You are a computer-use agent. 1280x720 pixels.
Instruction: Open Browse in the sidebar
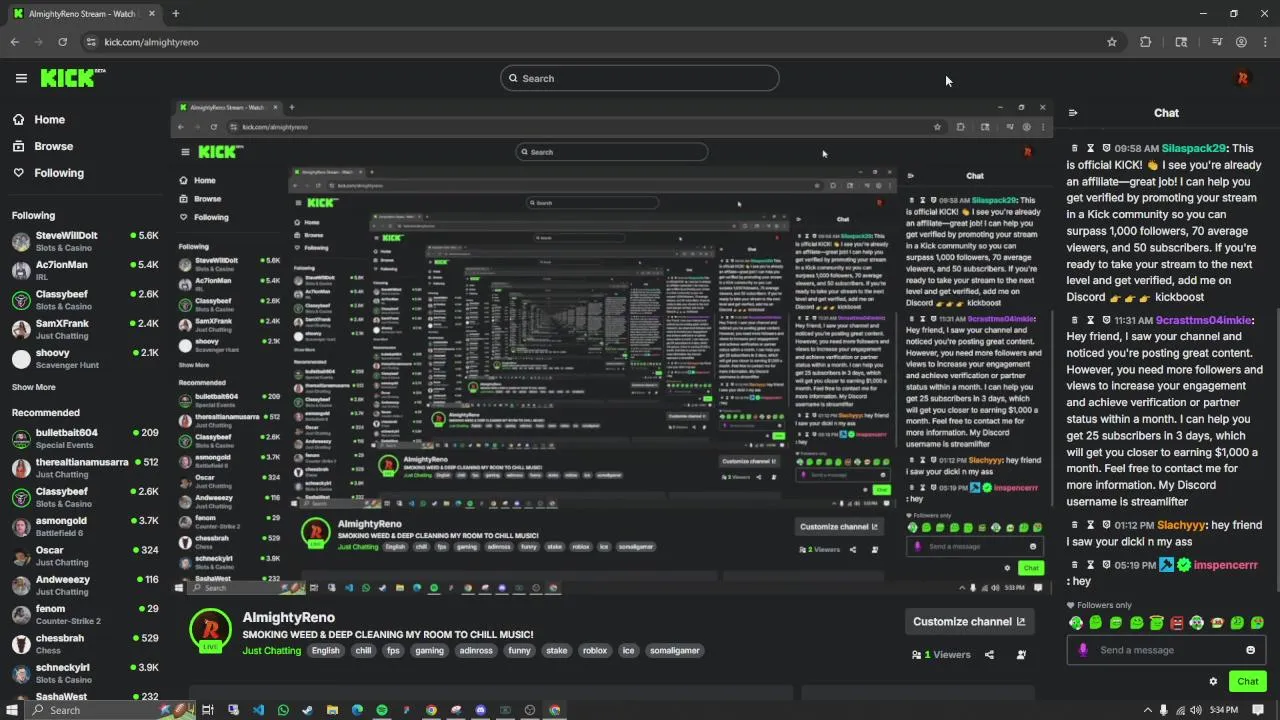point(44,146)
